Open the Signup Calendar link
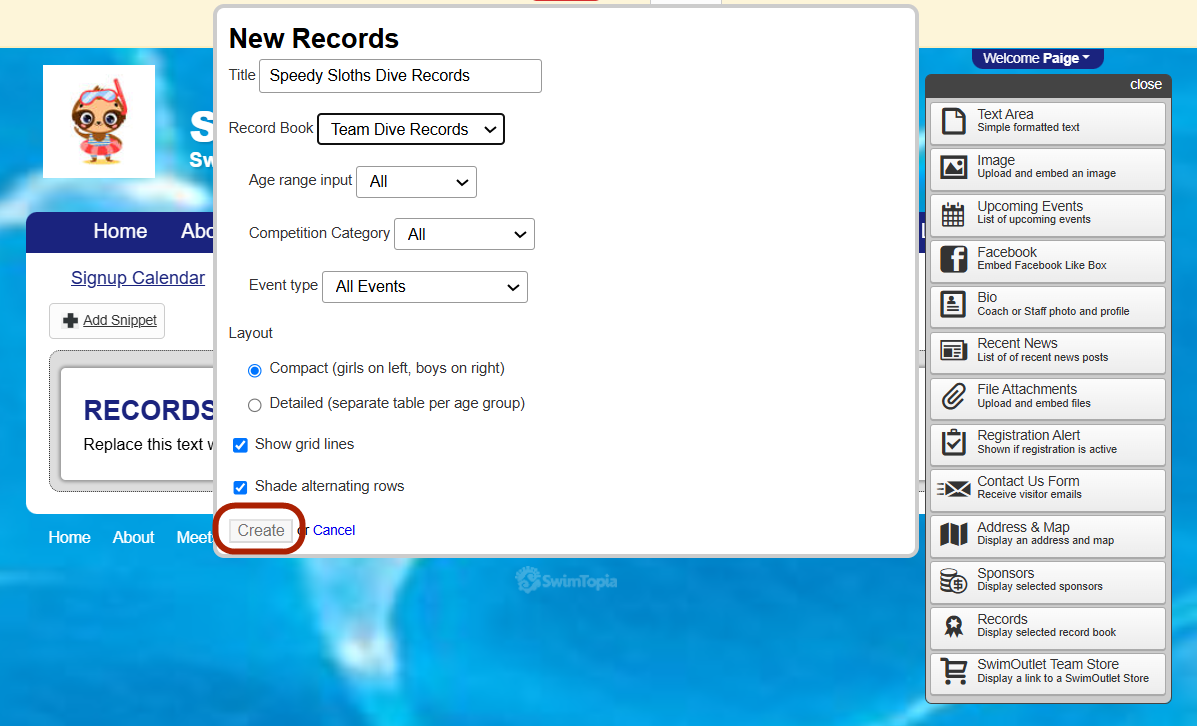Viewport: 1197px width, 726px height. pyautogui.click(x=137, y=277)
